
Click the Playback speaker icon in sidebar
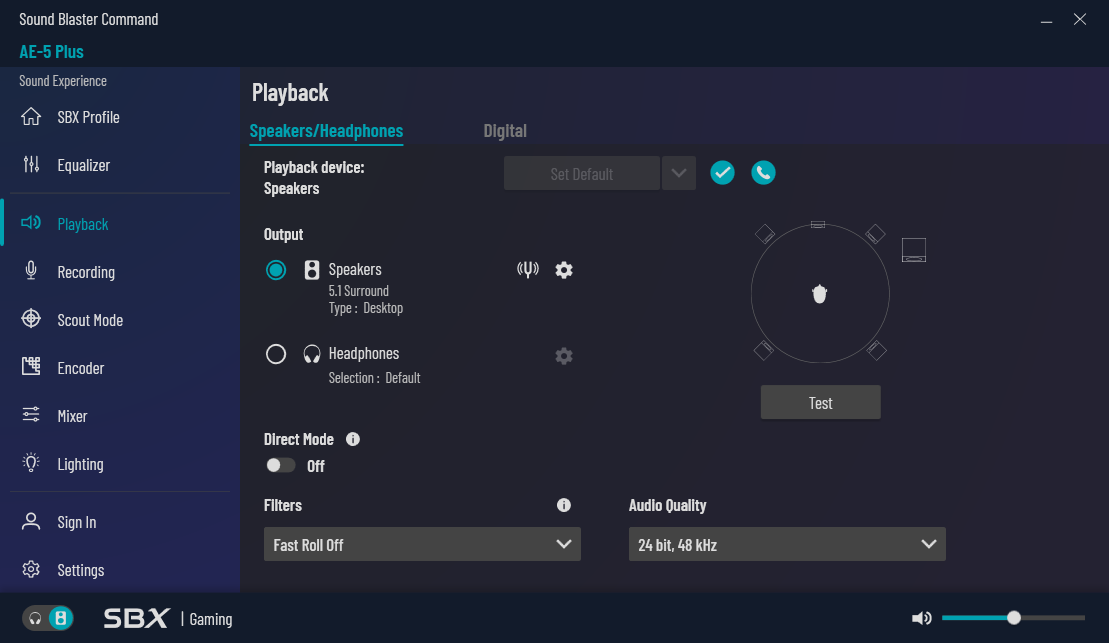coord(31,223)
